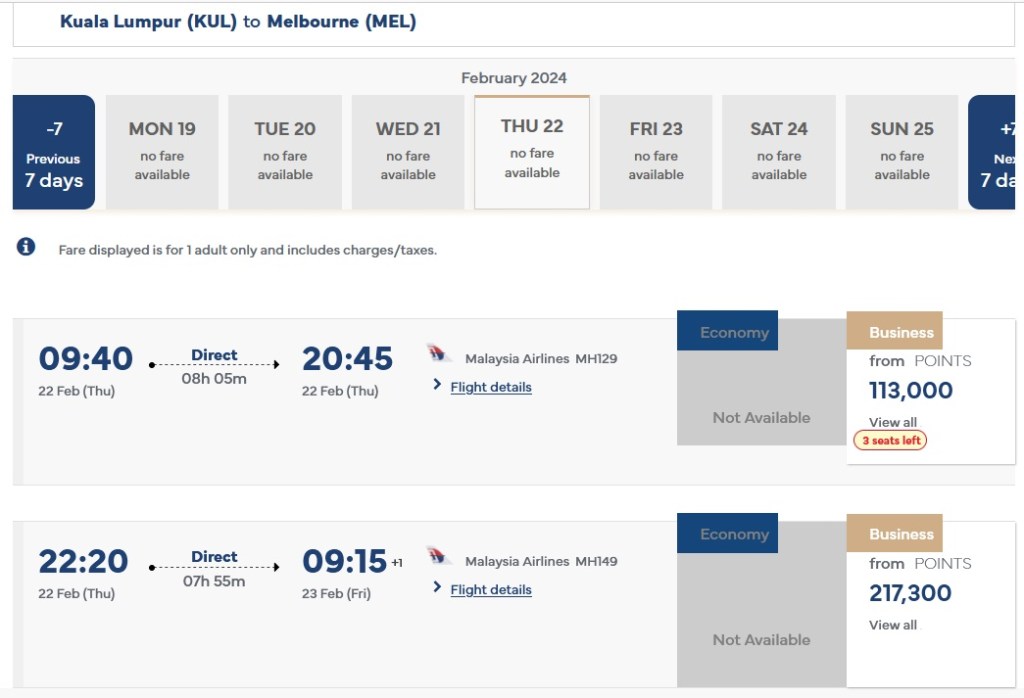Click the 3 seats left badge

coord(890,441)
